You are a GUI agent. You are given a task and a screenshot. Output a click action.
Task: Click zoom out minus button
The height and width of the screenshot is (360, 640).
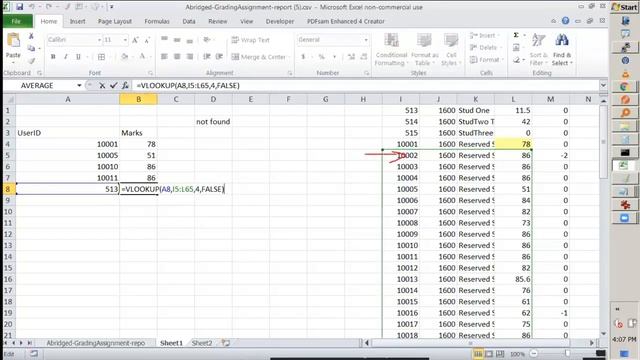coord(534,353)
